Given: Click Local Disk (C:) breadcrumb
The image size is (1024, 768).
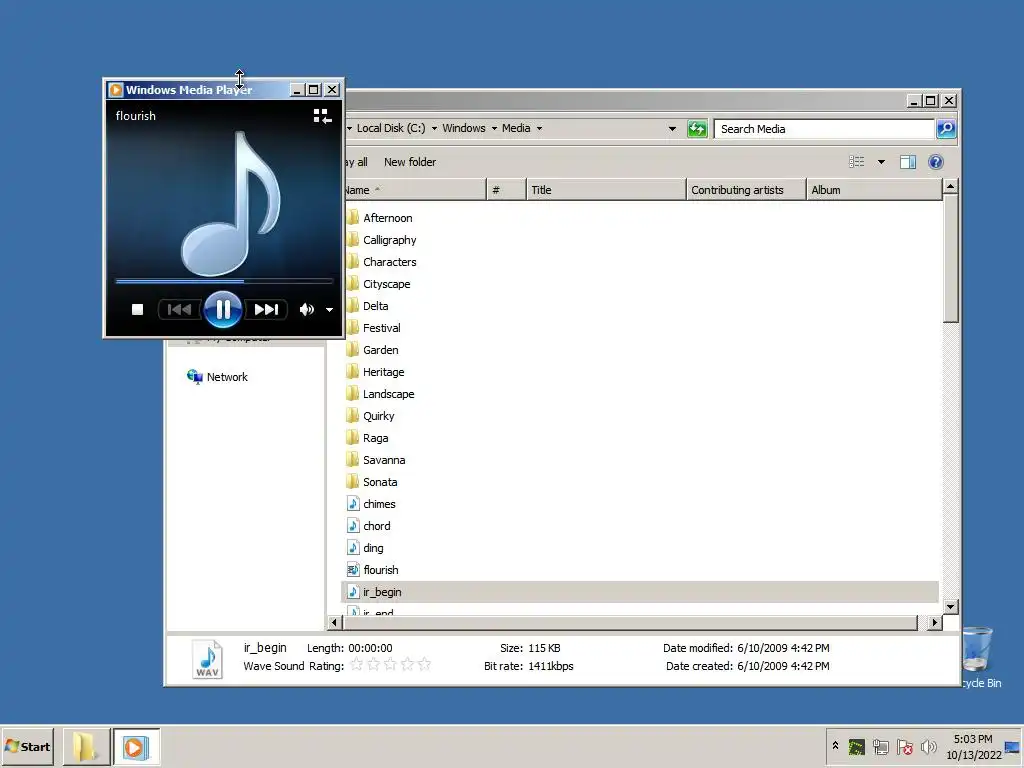Looking at the screenshot, I should [x=391, y=129].
